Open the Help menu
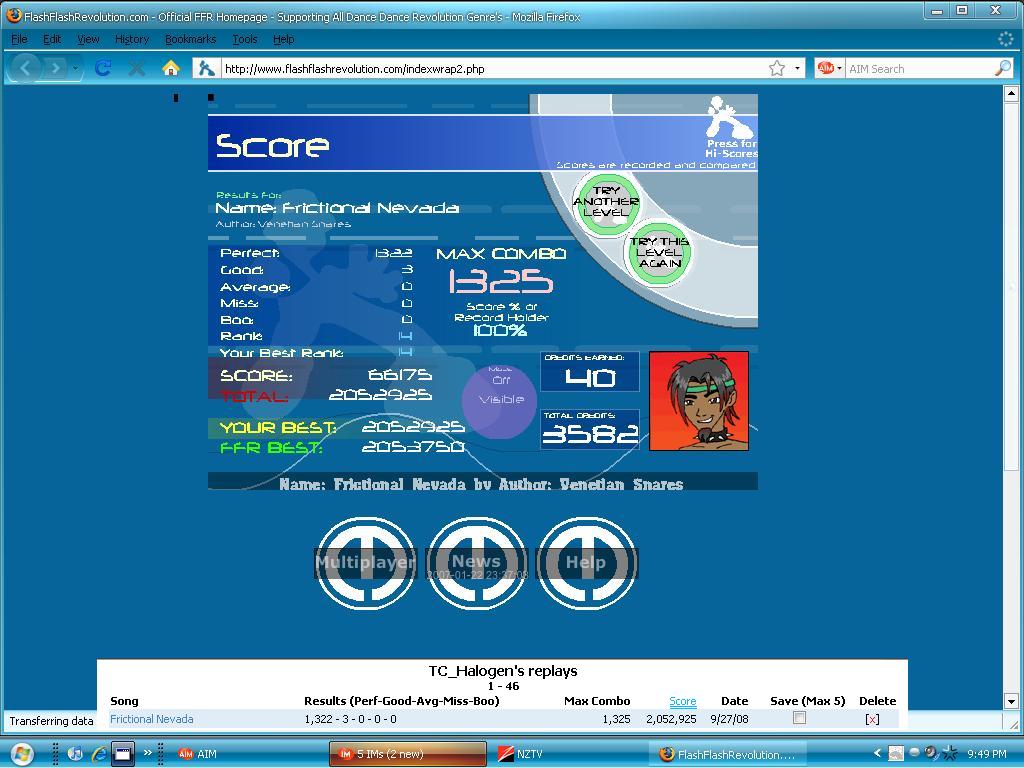Image resolution: width=1024 pixels, height=768 pixels. click(283, 39)
